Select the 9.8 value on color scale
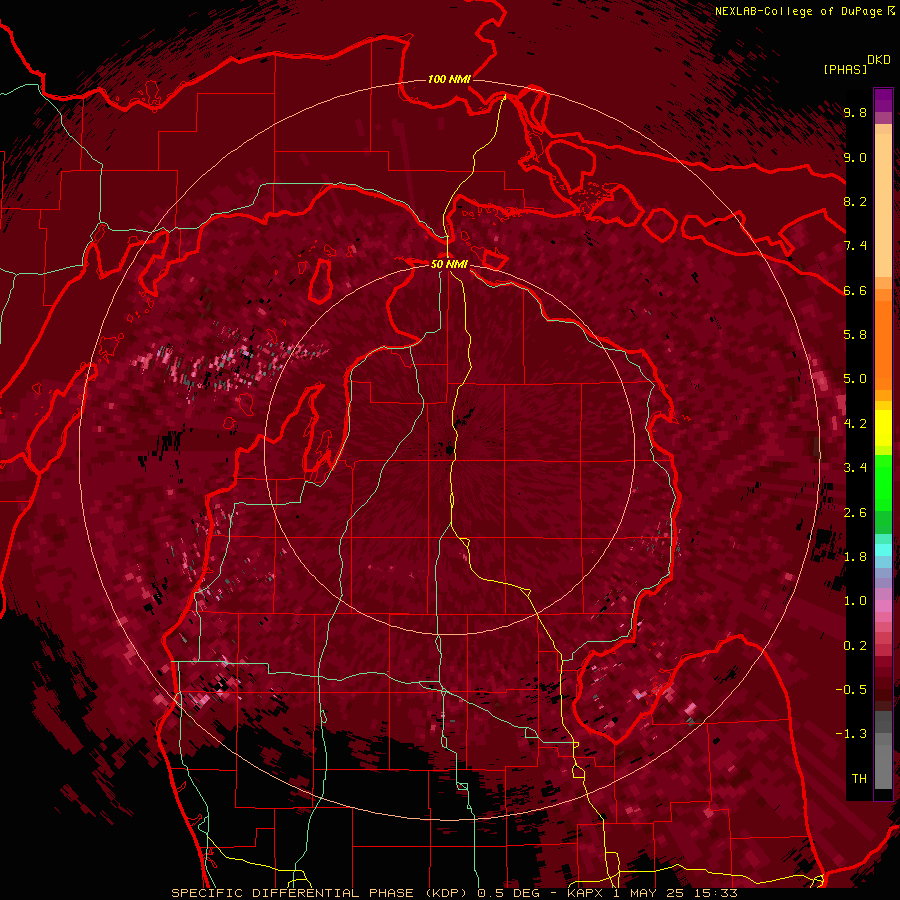The height and width of the screenshot is (900, 900). click(x=855, y=112)
